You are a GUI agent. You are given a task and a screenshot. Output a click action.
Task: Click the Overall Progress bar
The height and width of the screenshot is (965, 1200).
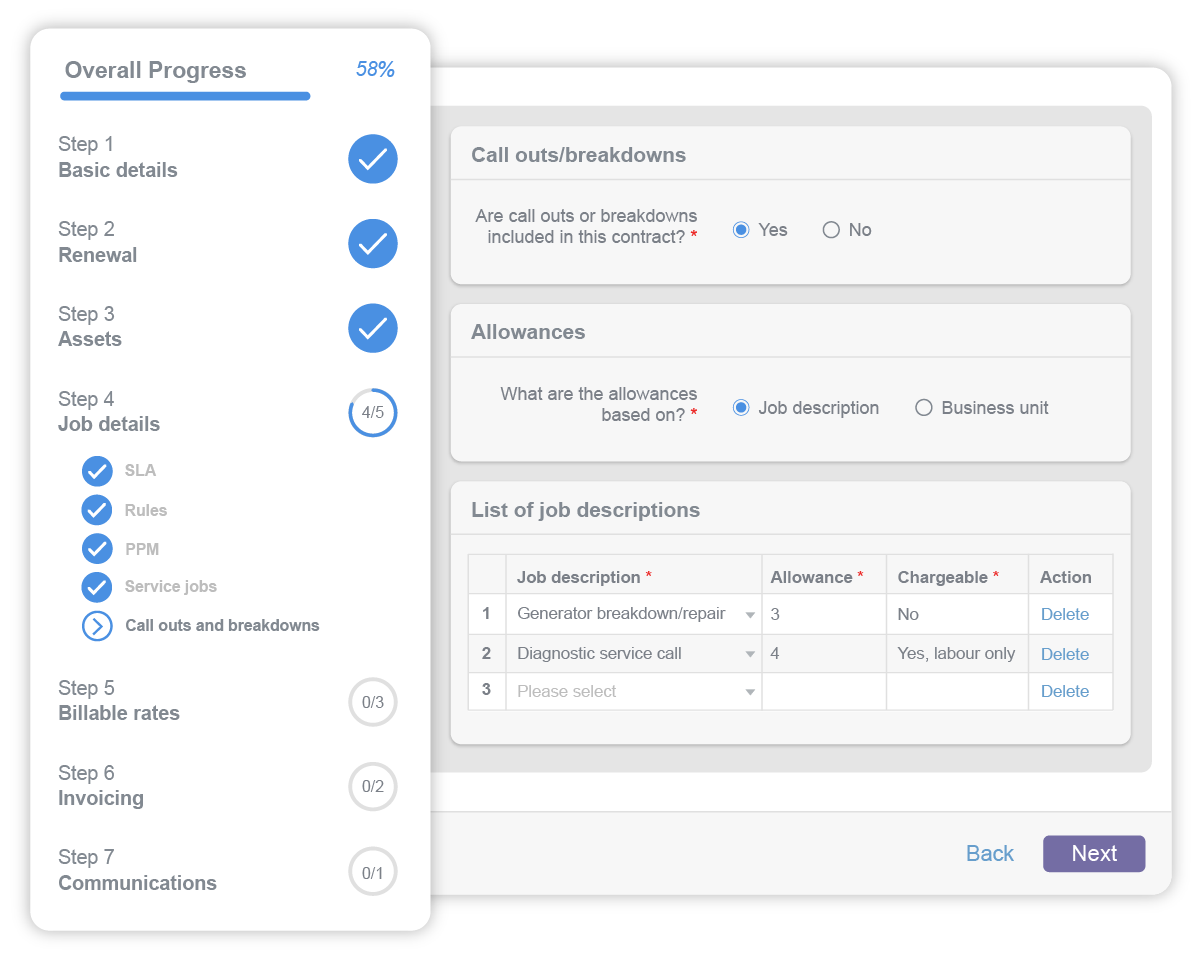pos(185,97)
